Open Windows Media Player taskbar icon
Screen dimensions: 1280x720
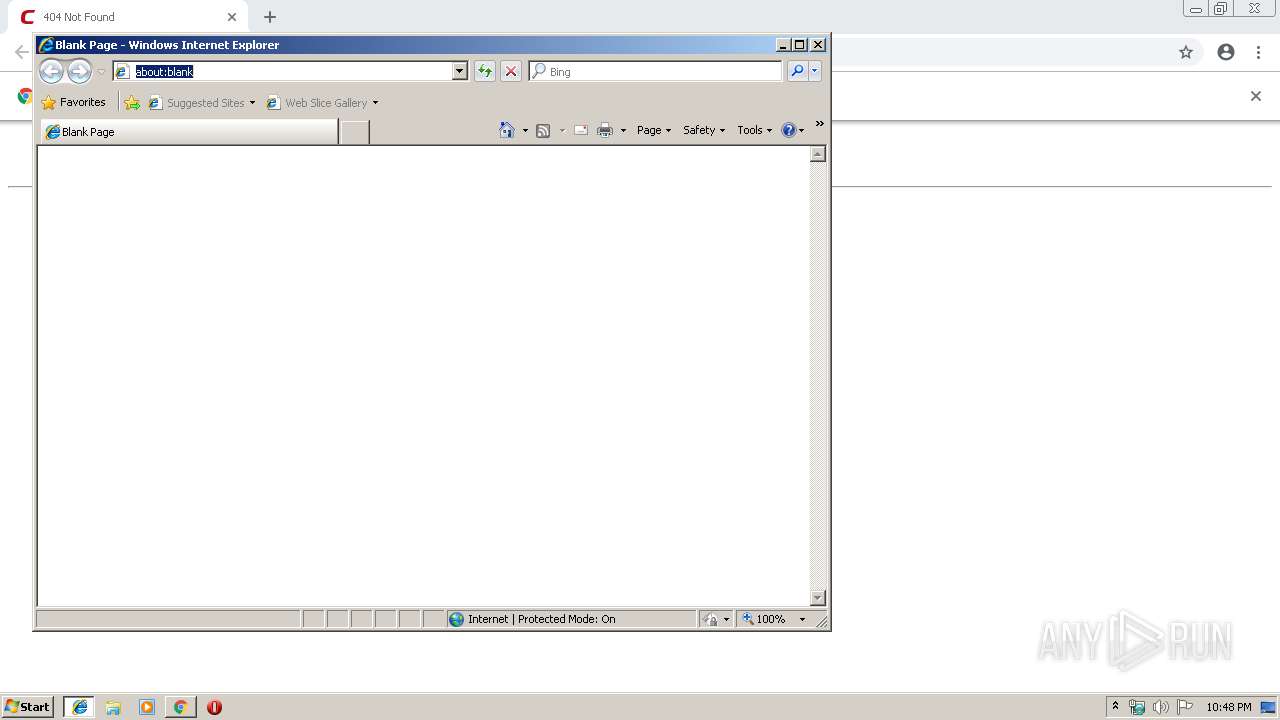(147, 707)
